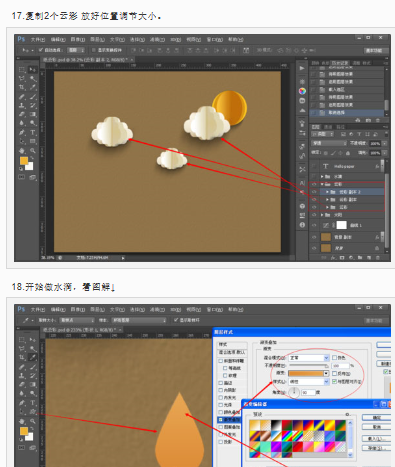Switch to 历史记录 tab

tap(340, 63)
